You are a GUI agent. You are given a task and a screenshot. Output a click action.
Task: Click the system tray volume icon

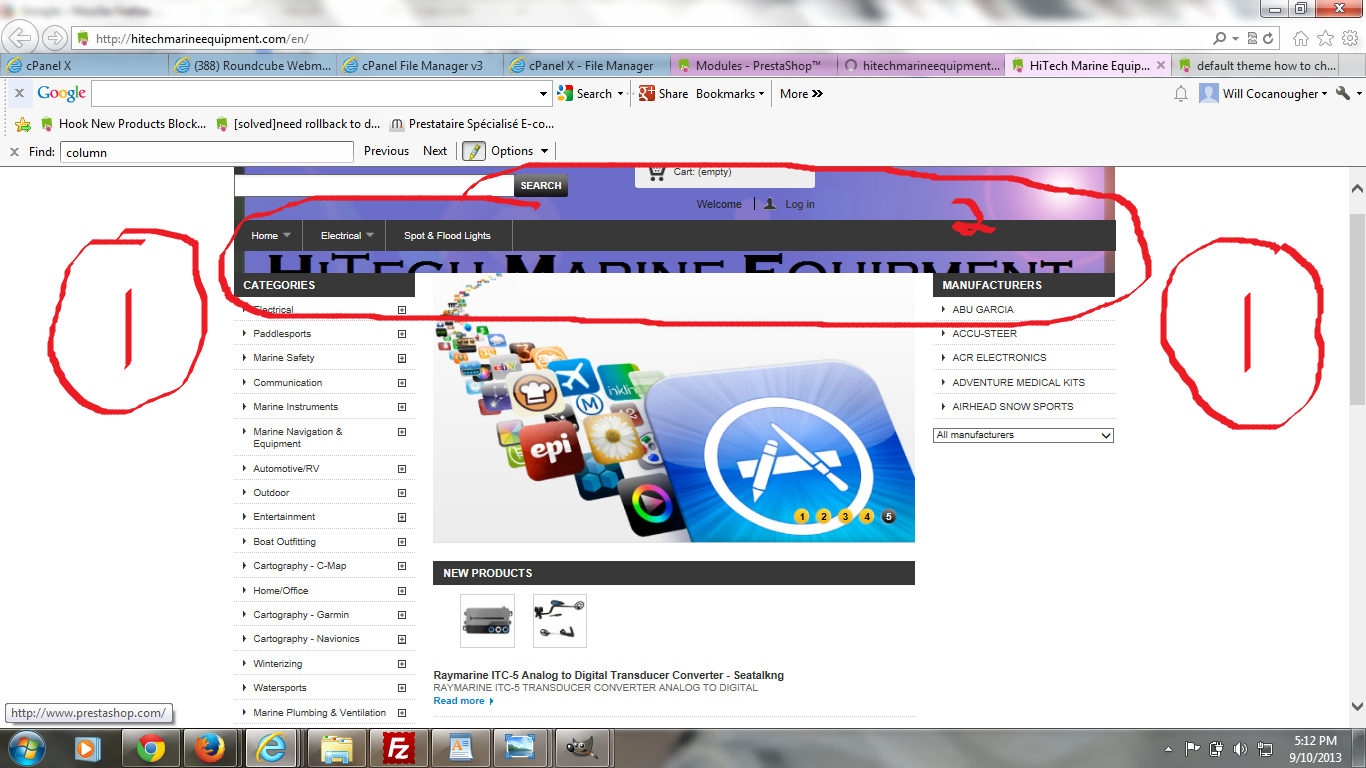click(1241, 748)
